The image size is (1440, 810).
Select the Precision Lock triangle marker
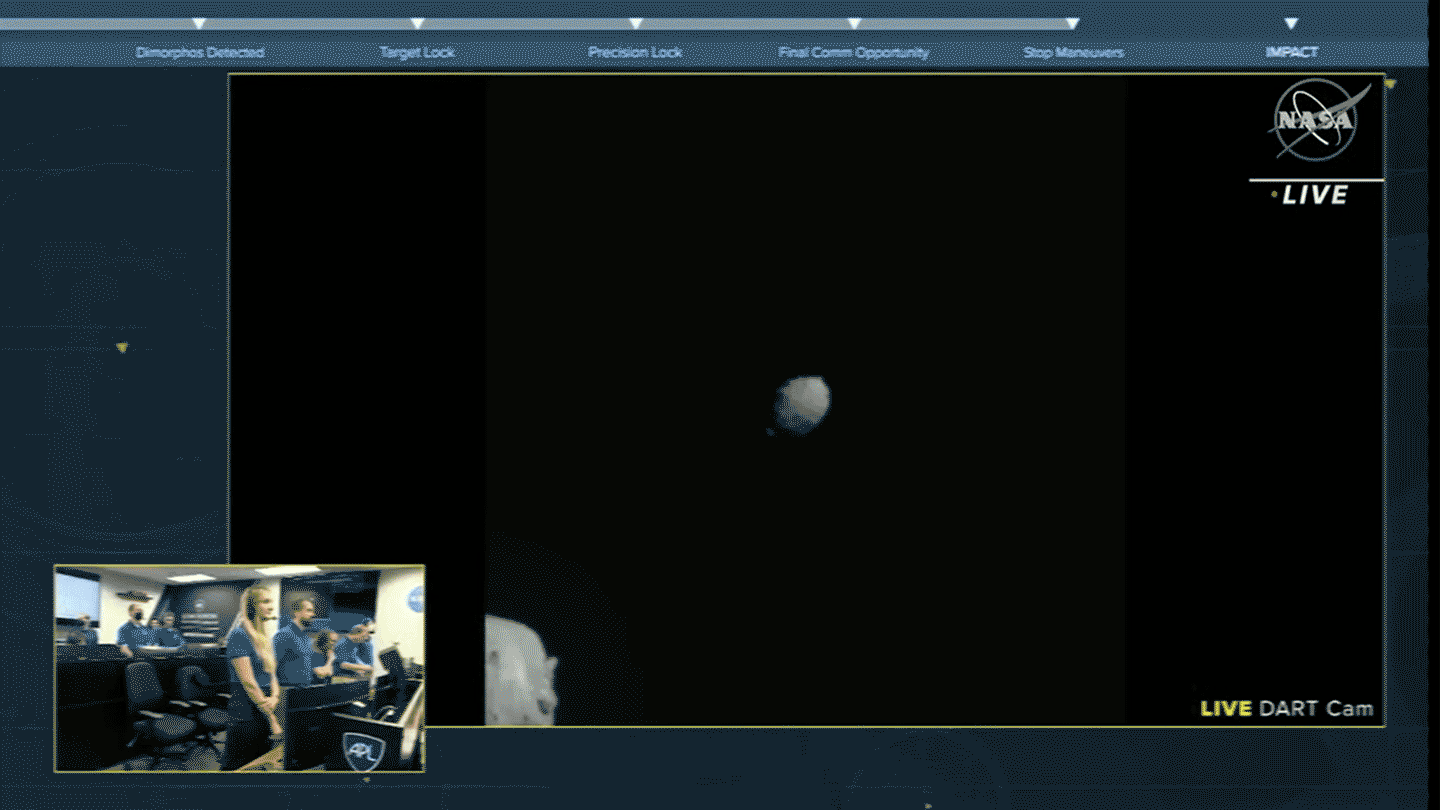635,23
